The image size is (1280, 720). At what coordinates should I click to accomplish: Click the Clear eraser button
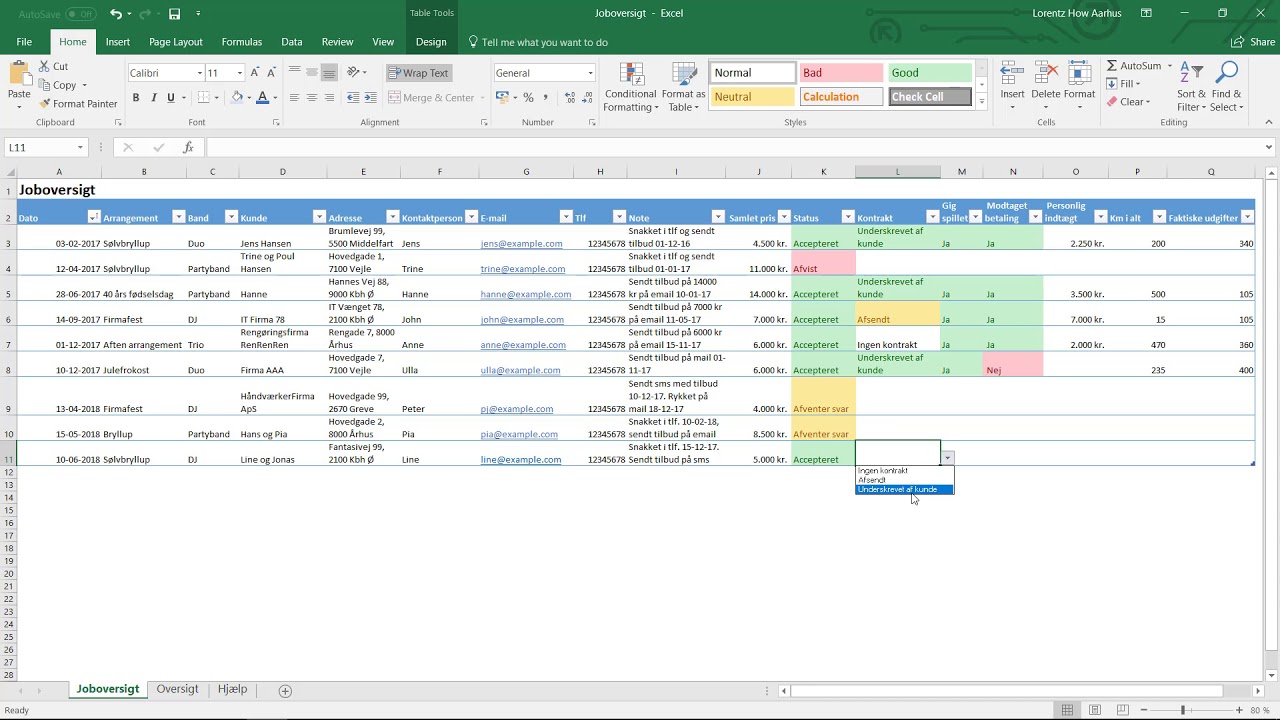[1129, 102]
